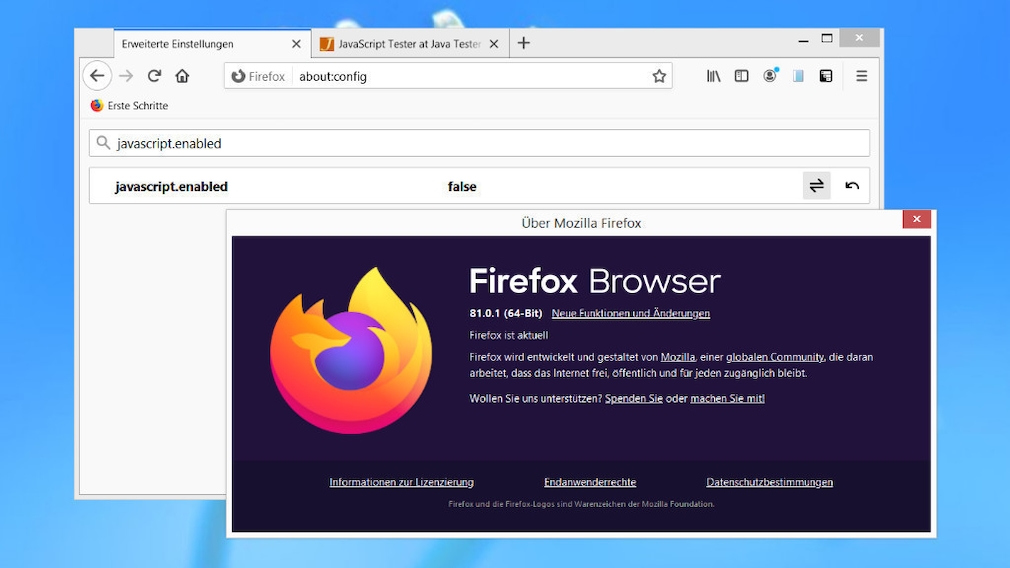Open the Informationen zur Lizenzierung link
1010x568 pixels.
pyautogui.click(x=401, y=482)
